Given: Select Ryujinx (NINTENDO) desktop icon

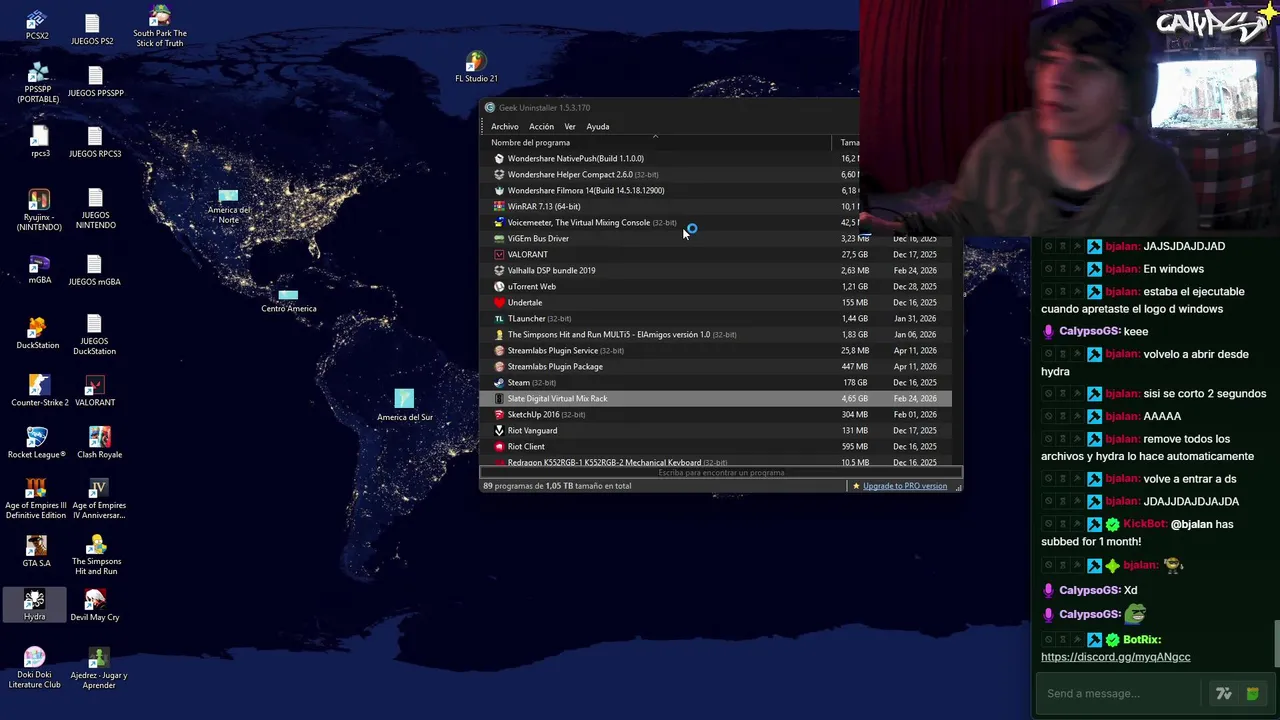Looking at the screenshot, I should click(x=38, y=209).
